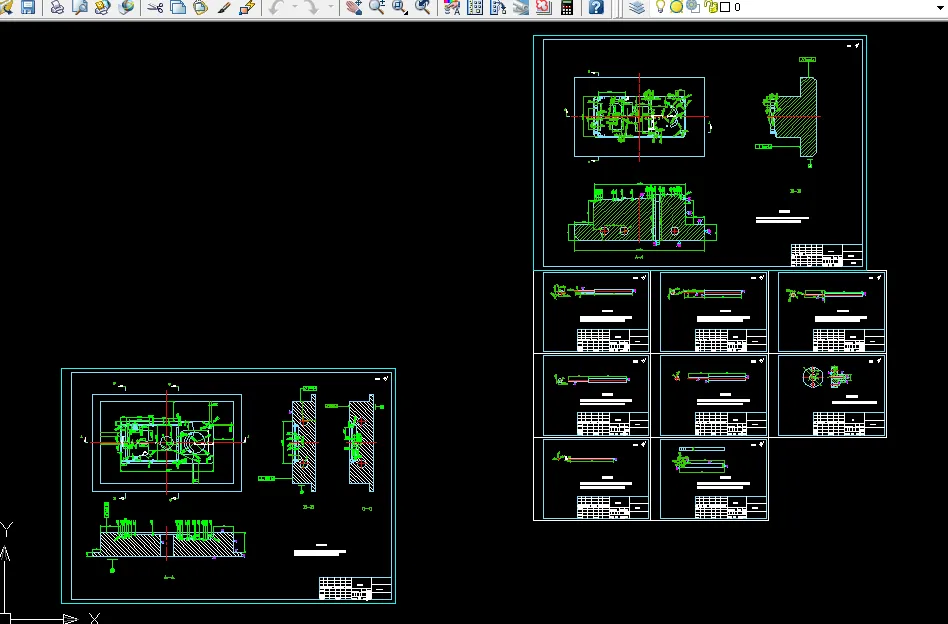The image size is (948, 624).
Task: Open the Layer Properties Manager icon
Action: point(637,7)
